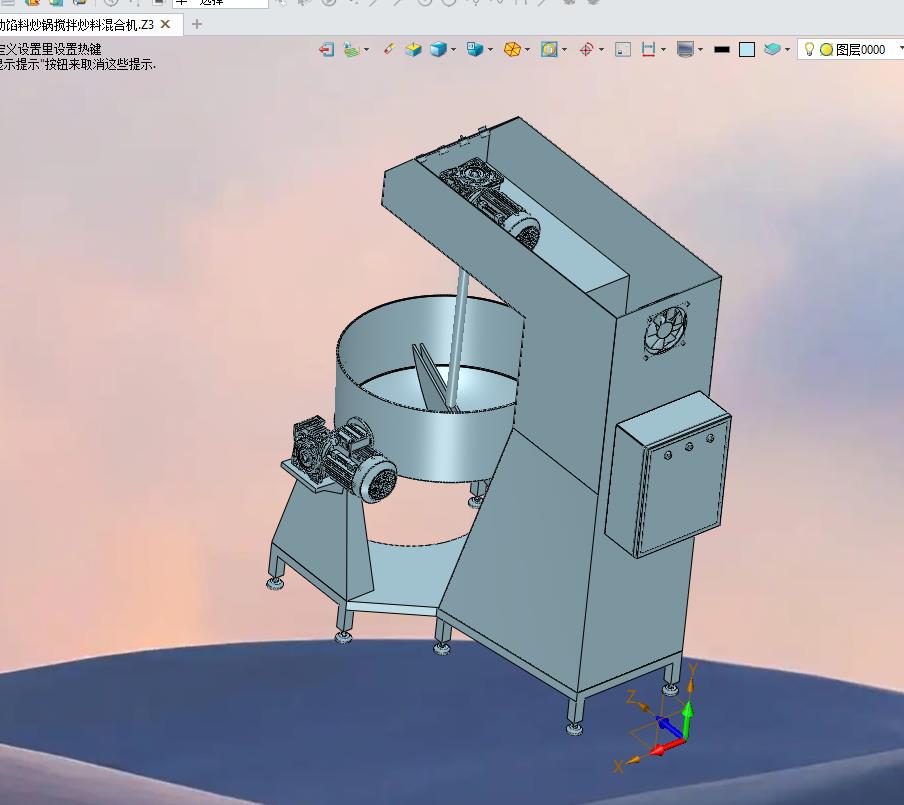
Task: Expand the red crosshair dropdown arrow
Action: (x=601, y=50)
